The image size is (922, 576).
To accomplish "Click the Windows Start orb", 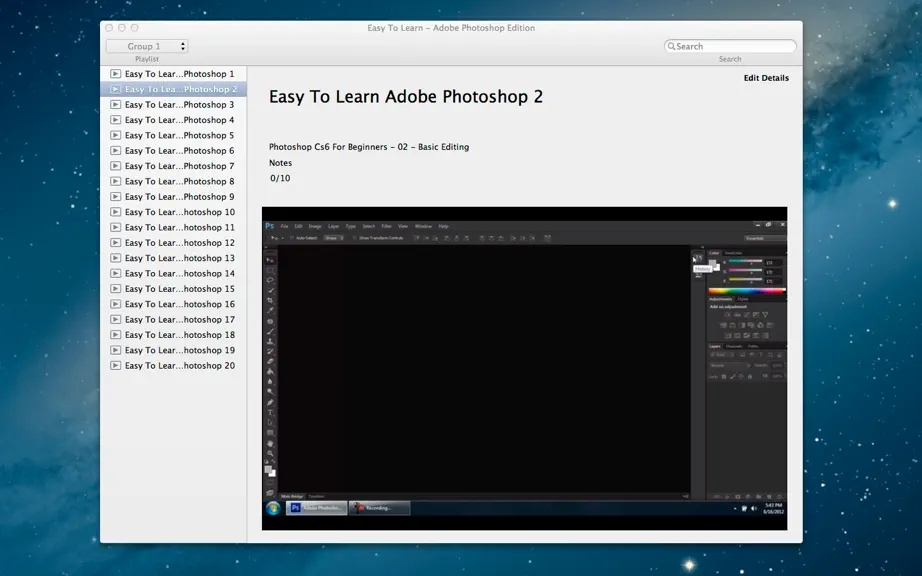I will point(273,508).
